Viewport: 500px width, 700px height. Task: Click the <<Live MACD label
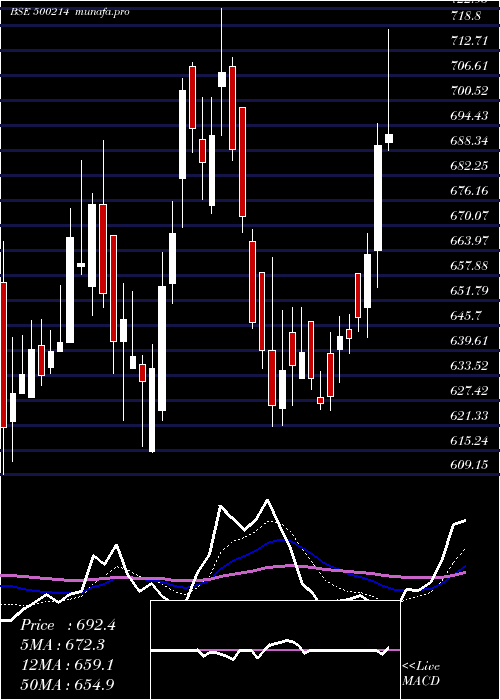coord(421,673)
